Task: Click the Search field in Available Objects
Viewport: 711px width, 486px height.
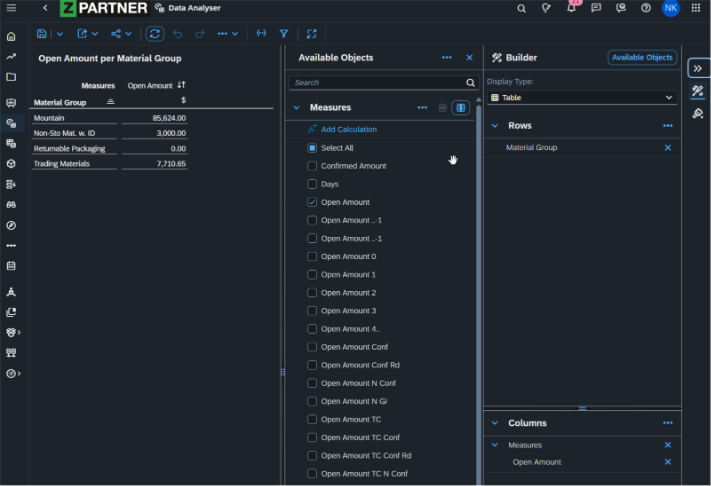Action: point(378,83)
